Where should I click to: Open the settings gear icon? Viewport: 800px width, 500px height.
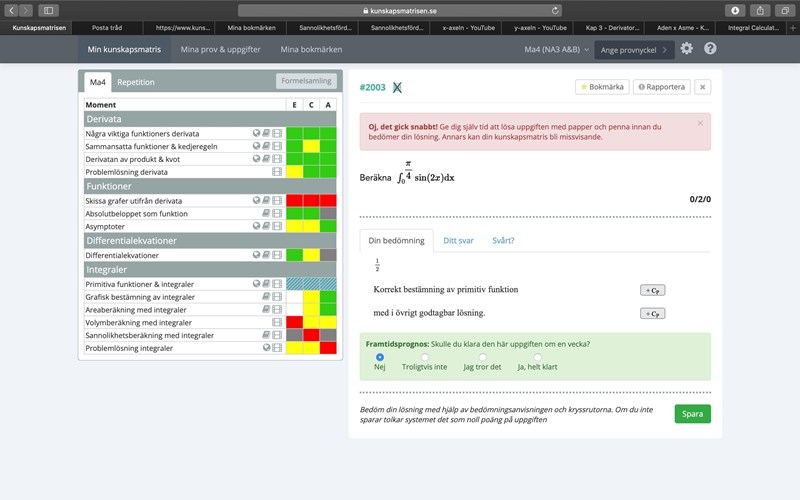686,48
